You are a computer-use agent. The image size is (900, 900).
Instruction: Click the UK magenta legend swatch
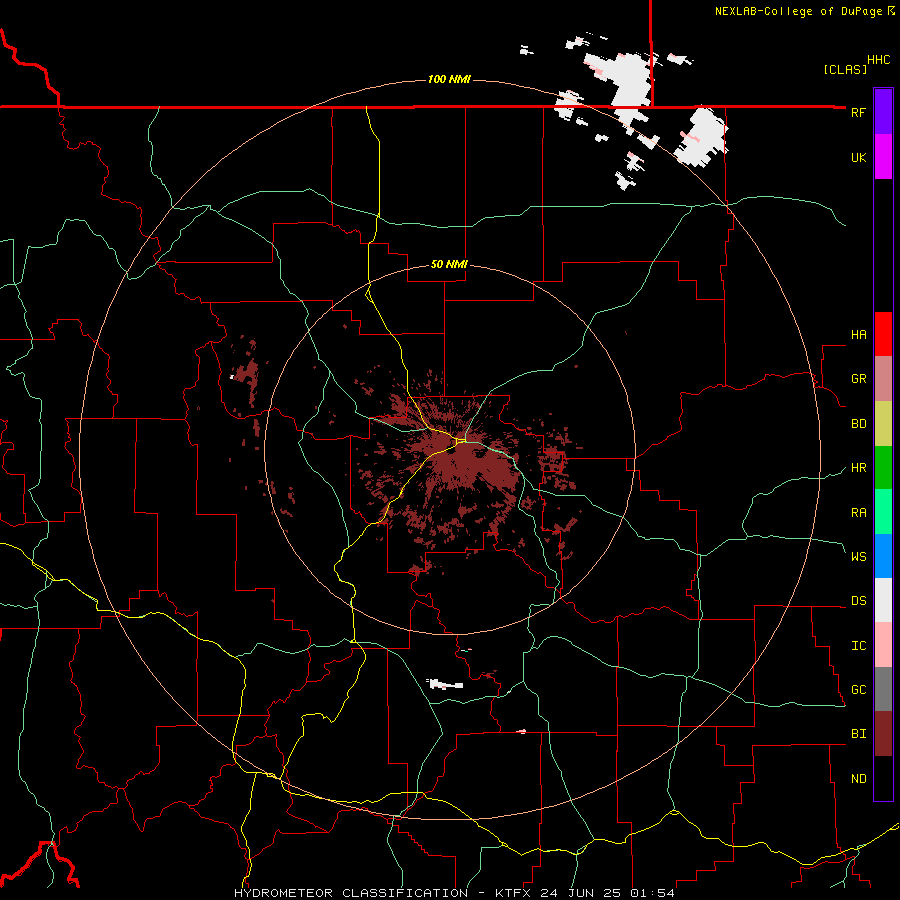click(883, 156)
